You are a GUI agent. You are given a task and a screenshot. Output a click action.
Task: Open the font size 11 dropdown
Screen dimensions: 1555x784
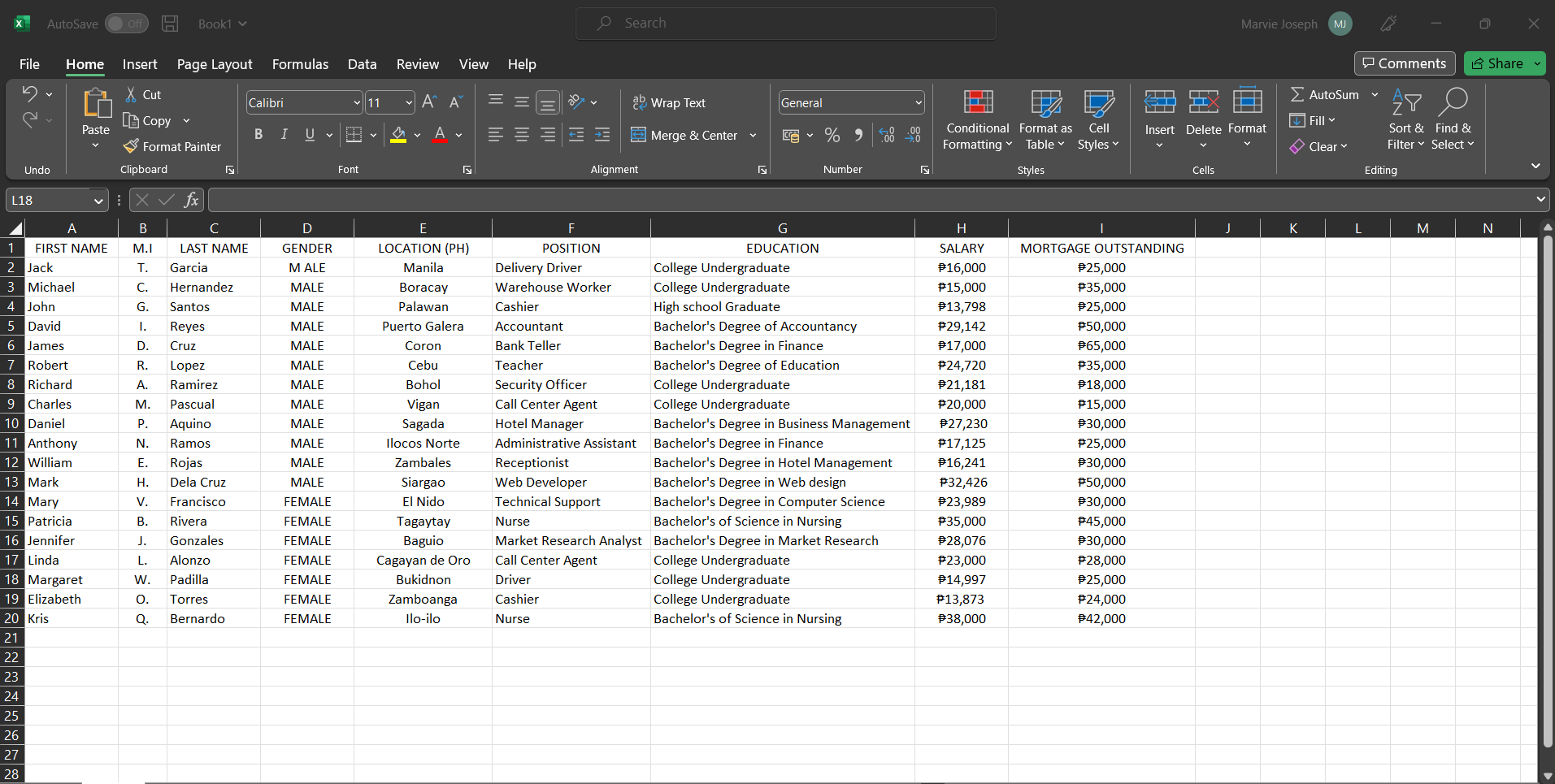pos(409,102)
